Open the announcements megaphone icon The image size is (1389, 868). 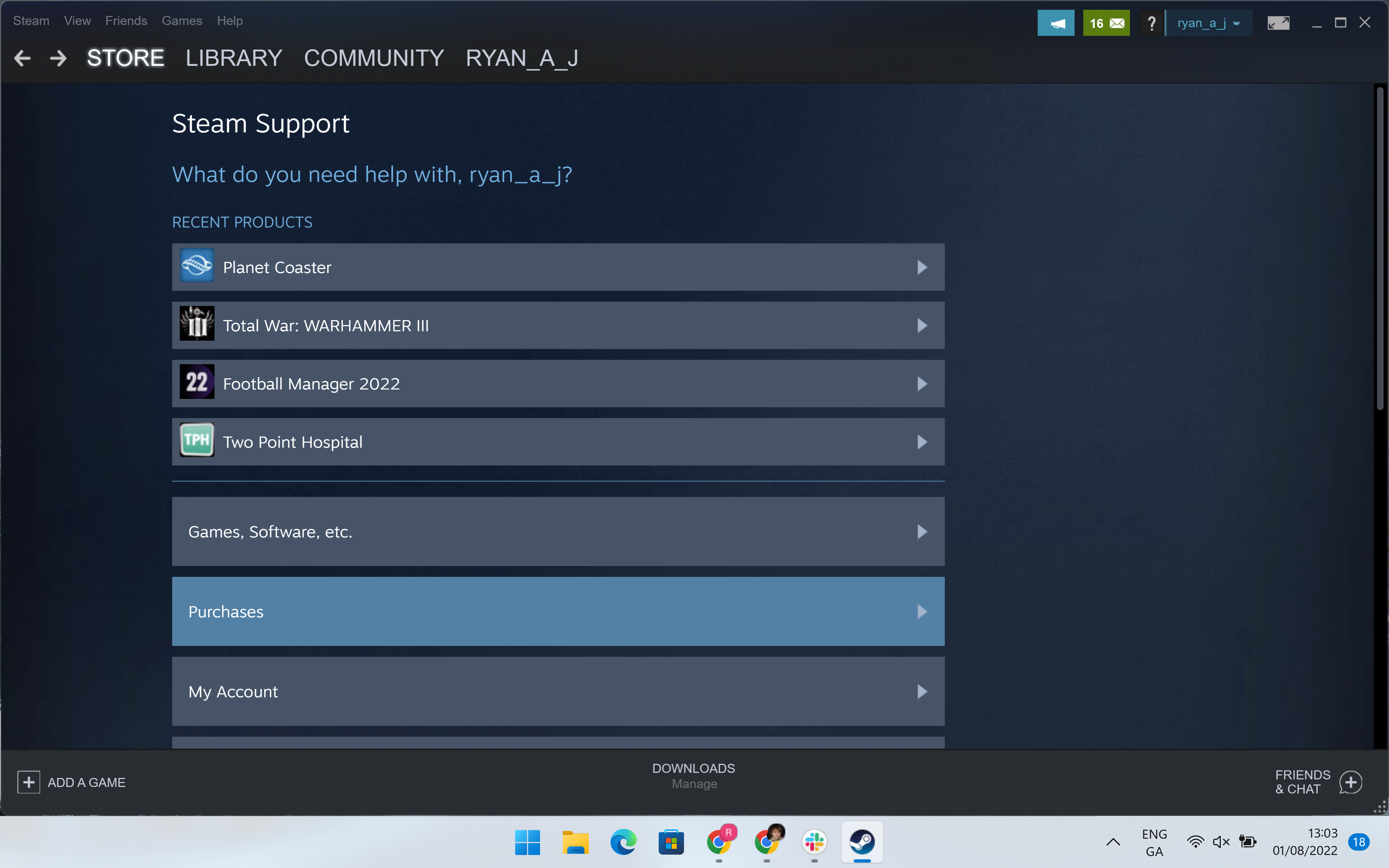coord(1055,24)
